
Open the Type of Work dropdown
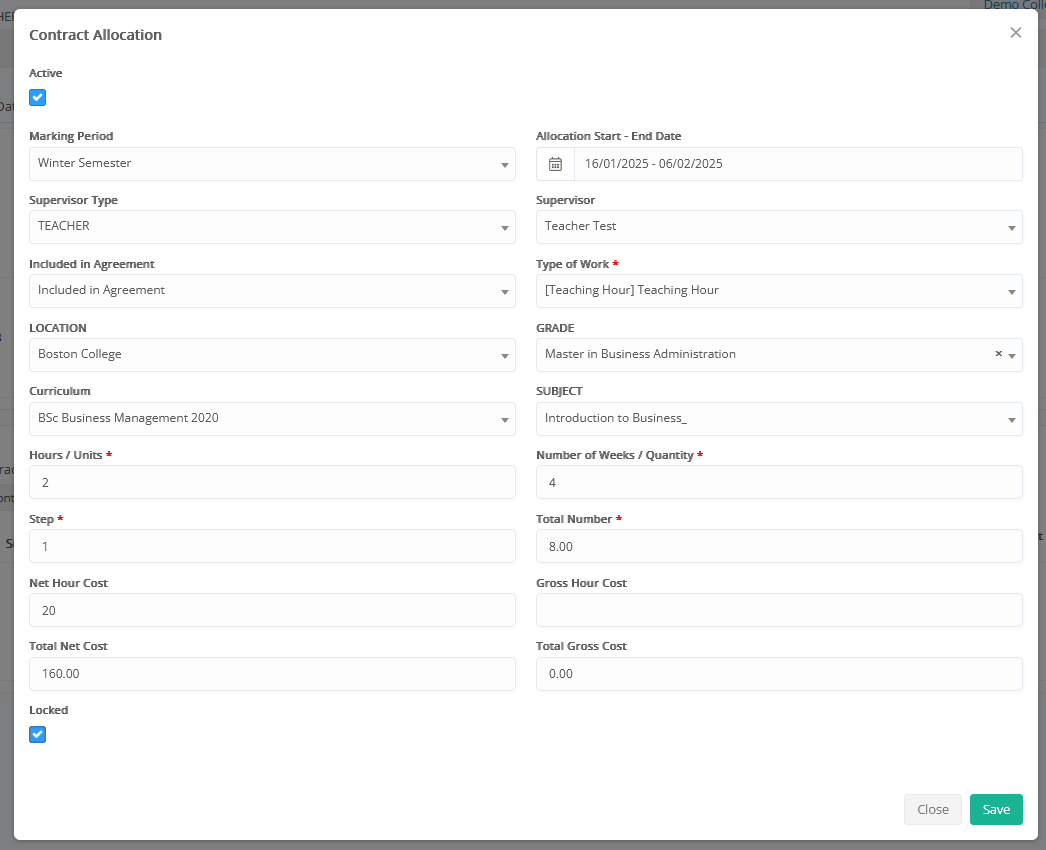pos(778,291)
